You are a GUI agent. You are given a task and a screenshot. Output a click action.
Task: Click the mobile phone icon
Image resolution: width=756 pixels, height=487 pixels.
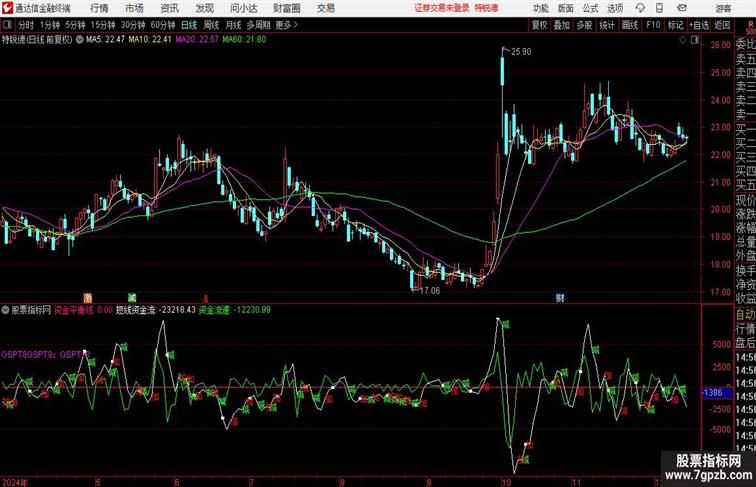659,8
